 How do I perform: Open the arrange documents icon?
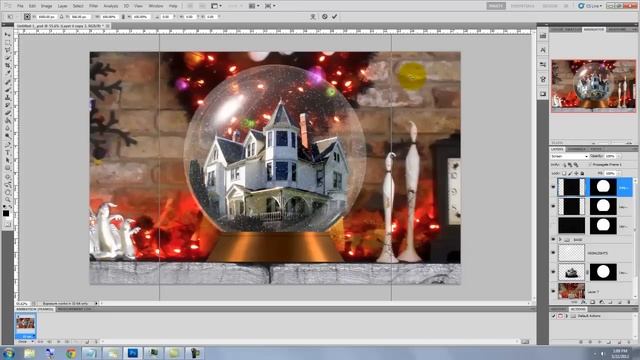click(253, 6)
